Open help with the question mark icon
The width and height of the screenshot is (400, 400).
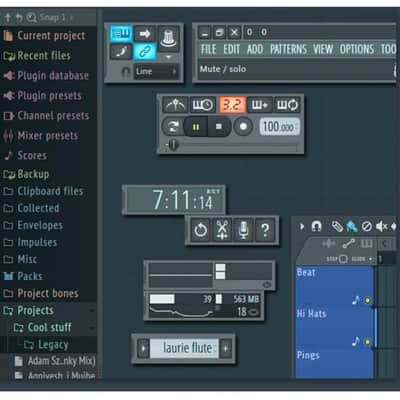pos(265,230)
